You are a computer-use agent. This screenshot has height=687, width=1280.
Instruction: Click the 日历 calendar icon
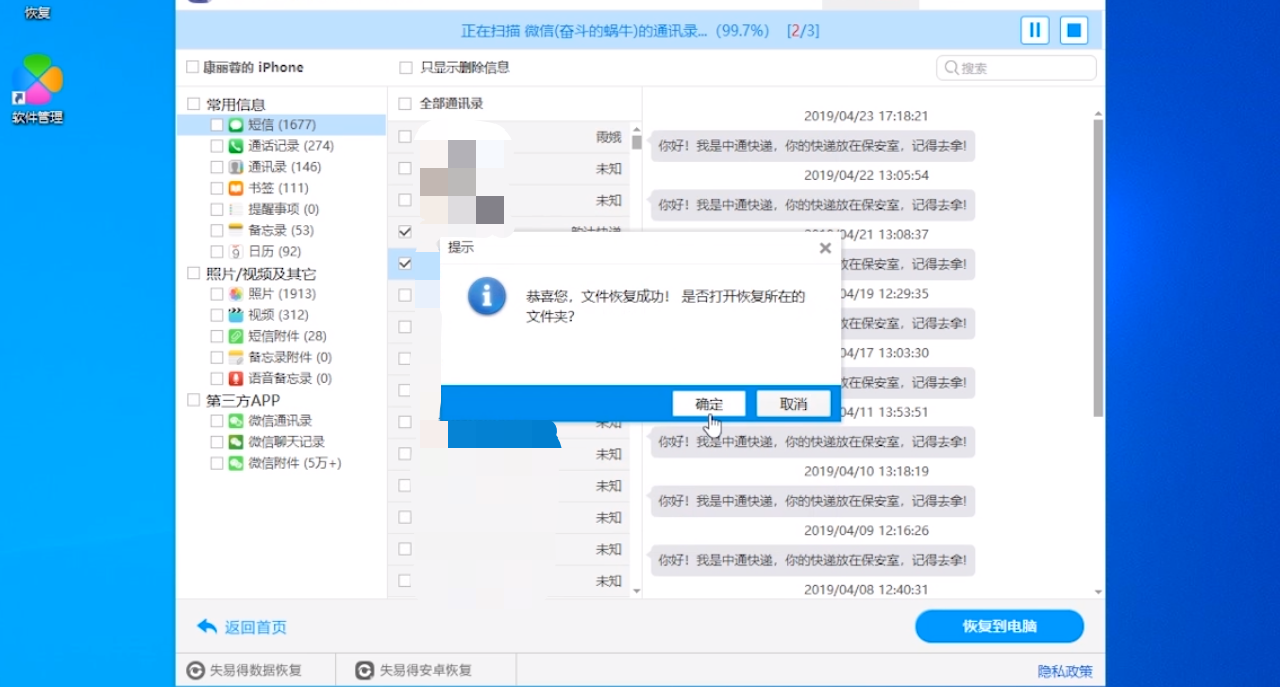click(x=236, y=252)
